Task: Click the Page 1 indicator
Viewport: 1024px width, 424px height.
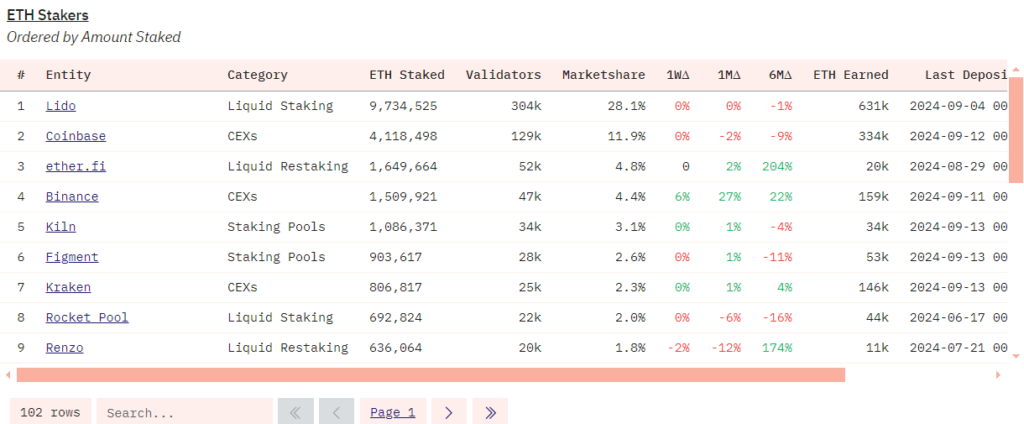Action: tap(392, 412)
